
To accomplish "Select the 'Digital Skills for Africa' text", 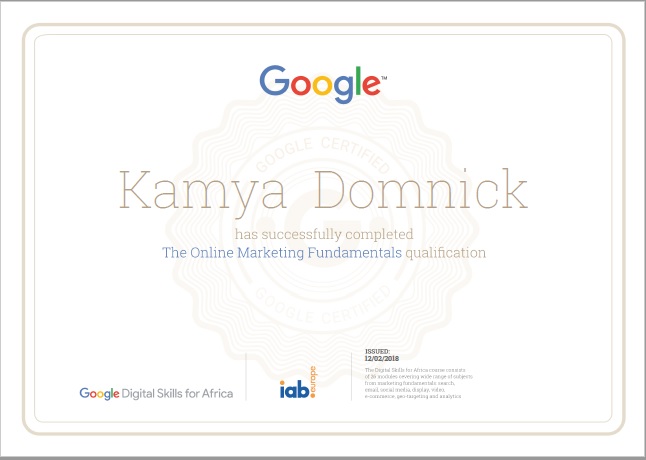I will click(x=177, y=393).
